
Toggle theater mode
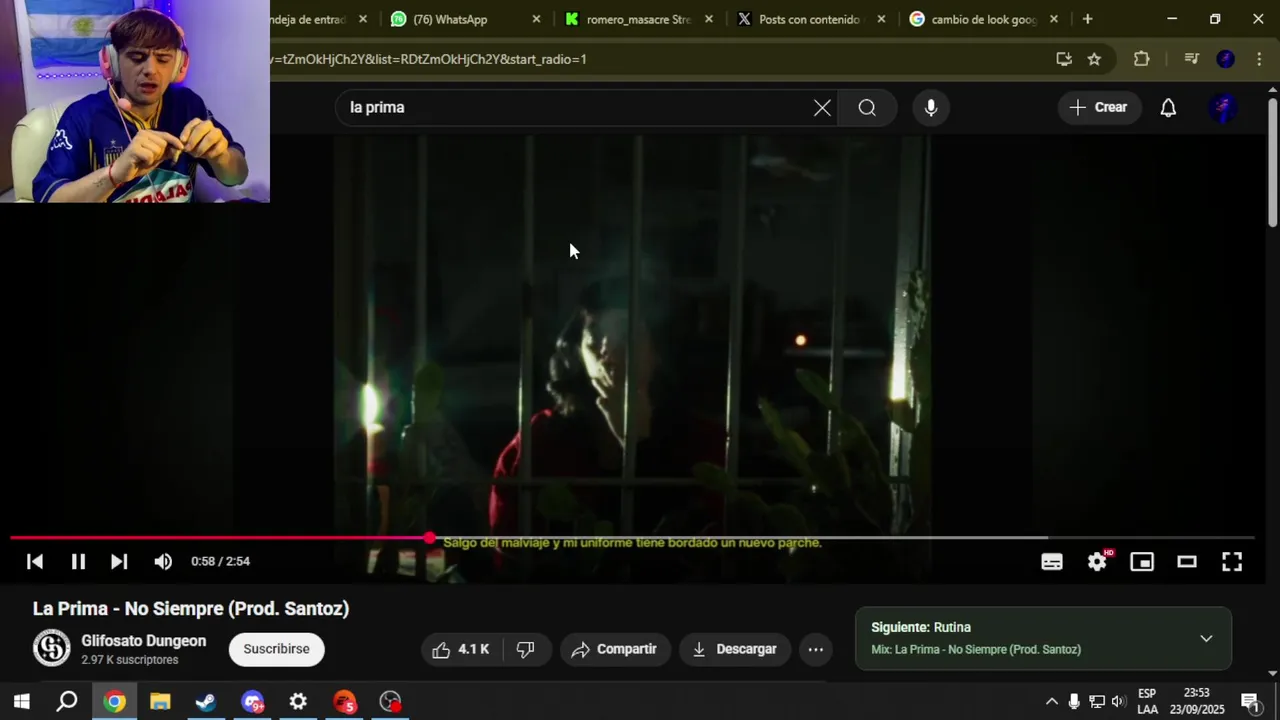1187,562
